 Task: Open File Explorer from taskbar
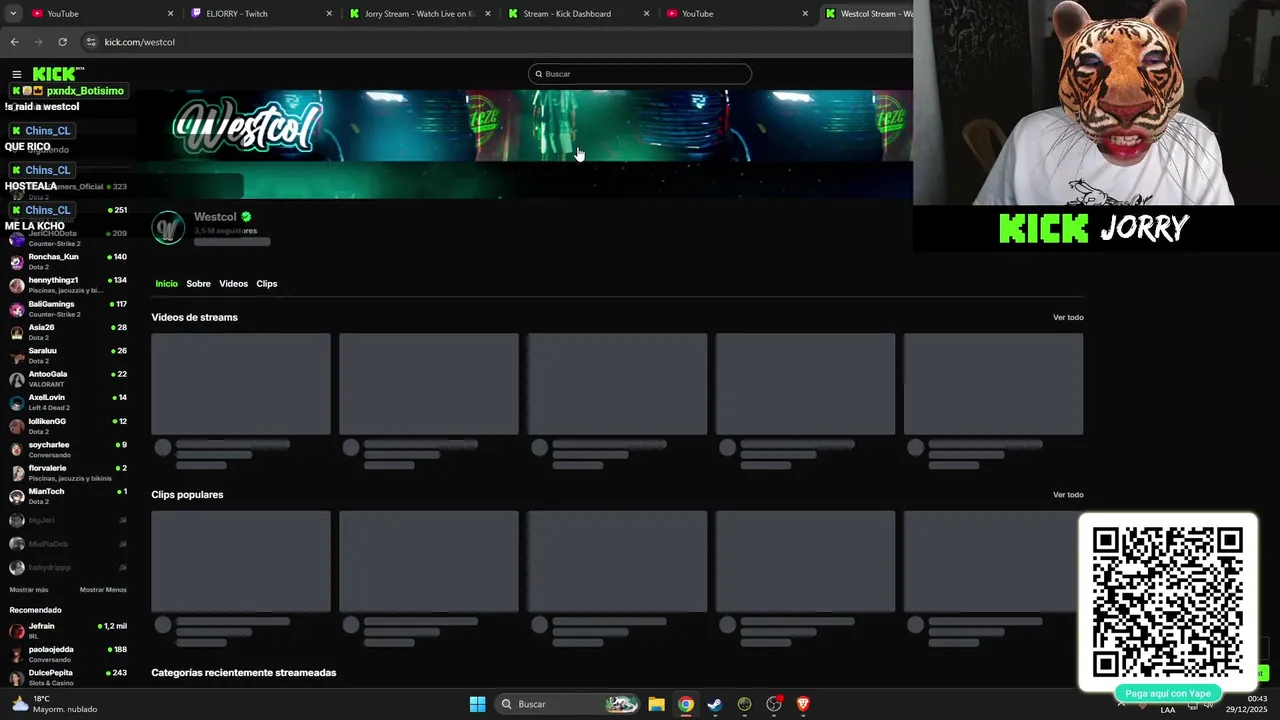coord(656,704)
